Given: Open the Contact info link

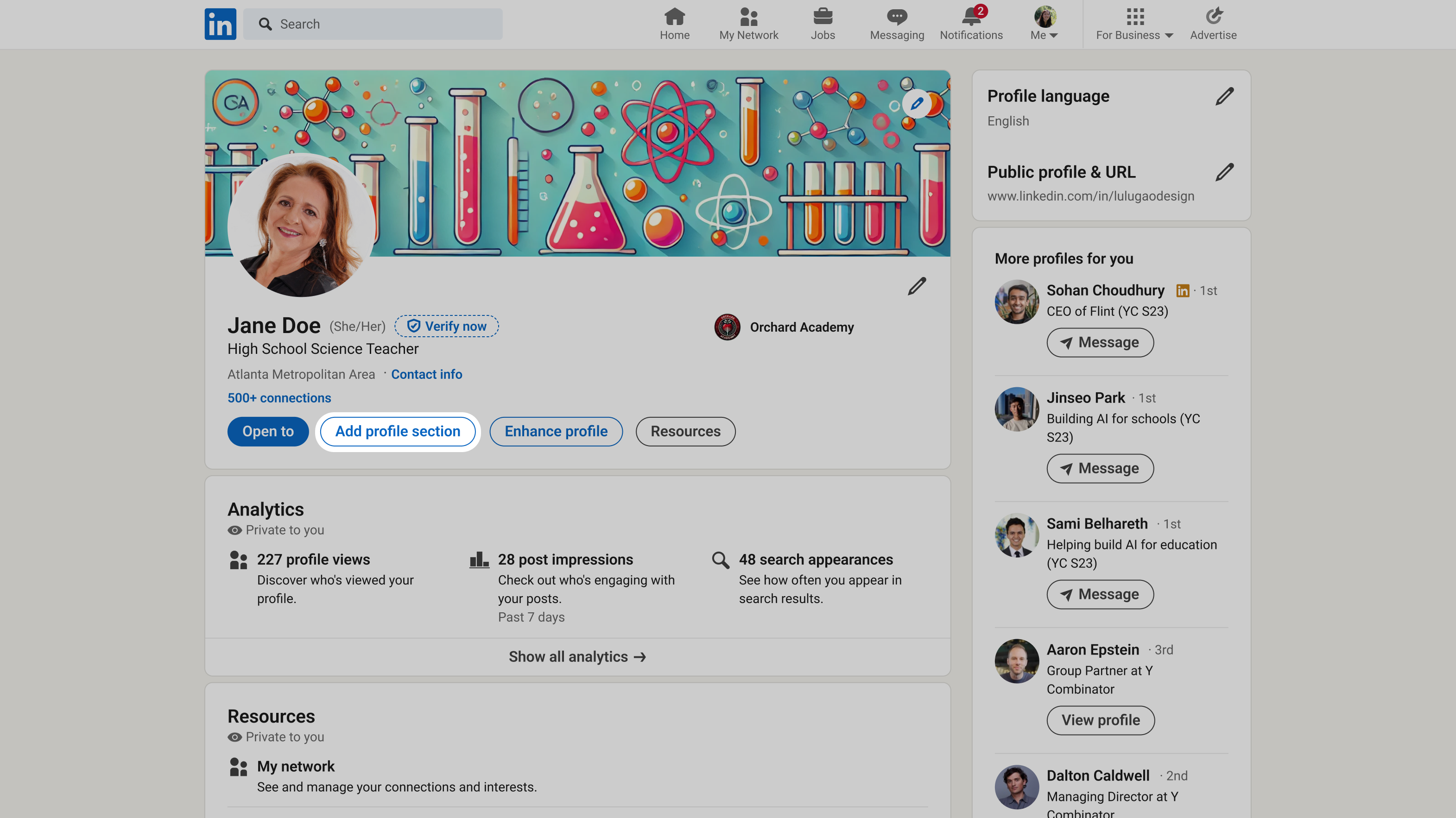Looking at the screenshot, I should tap(426, 375).
